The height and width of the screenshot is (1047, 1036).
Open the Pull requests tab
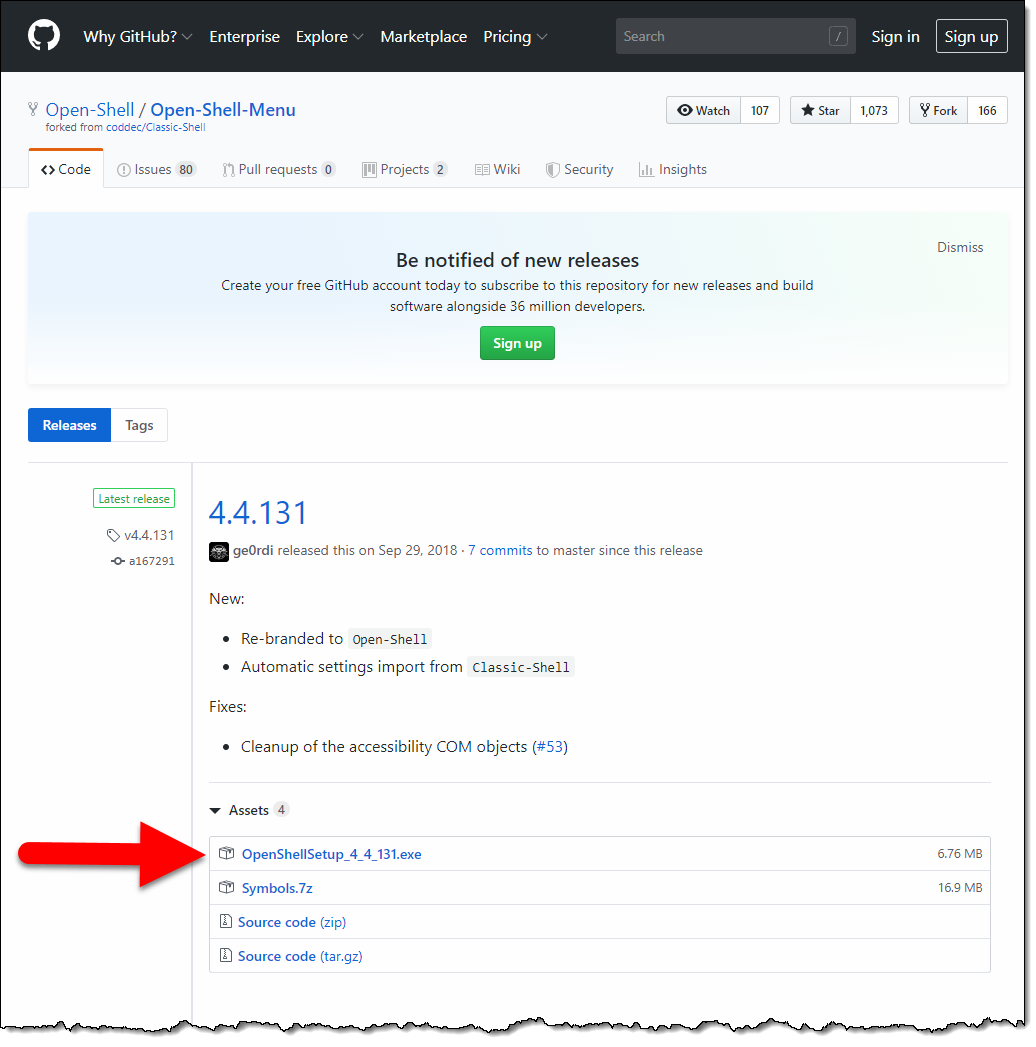point(278,170)
